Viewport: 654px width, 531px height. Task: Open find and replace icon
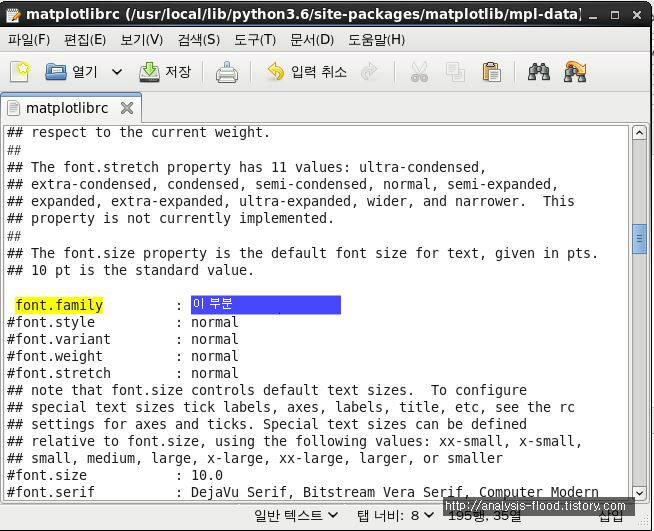(x=575, y=72)
